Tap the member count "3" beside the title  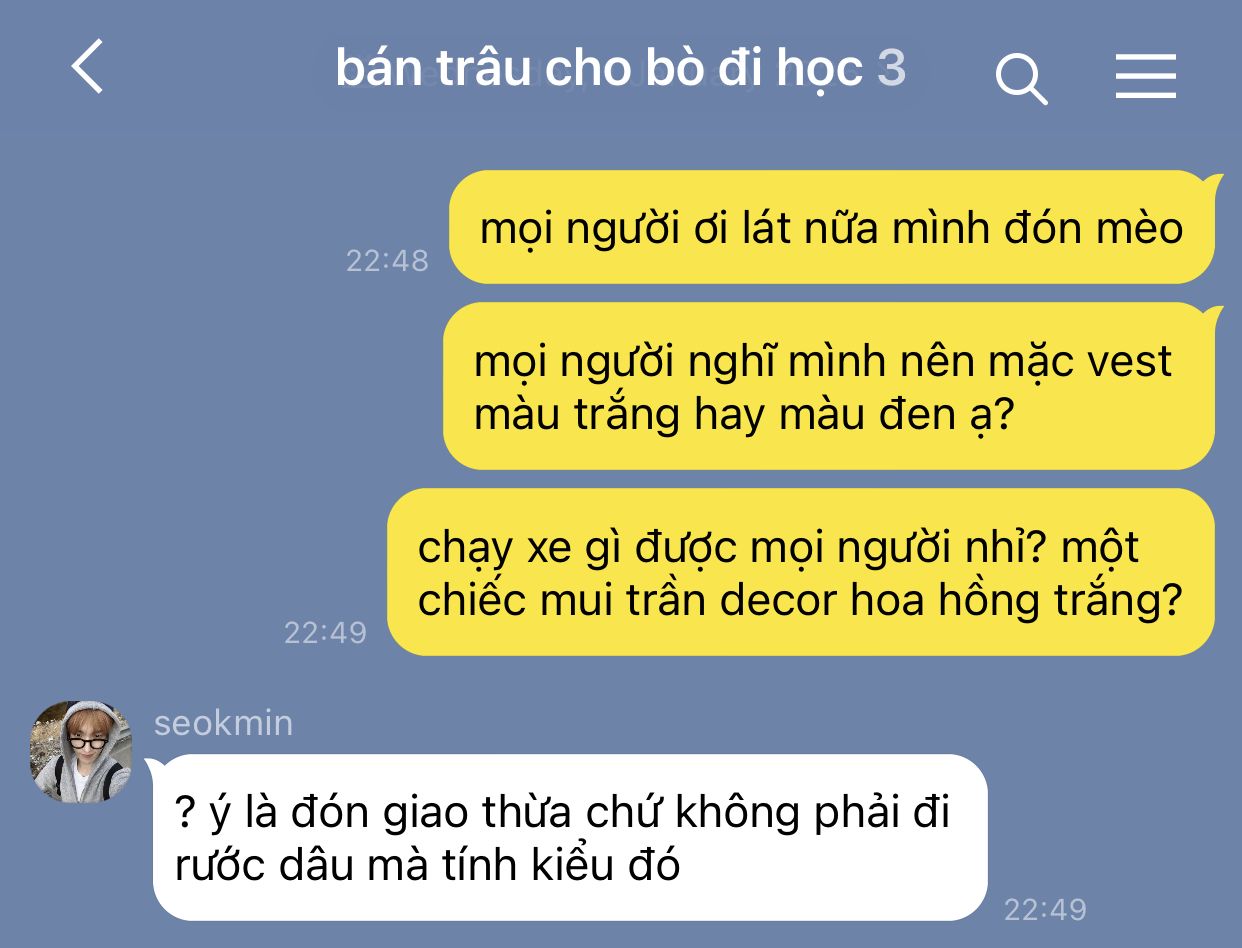891,69
